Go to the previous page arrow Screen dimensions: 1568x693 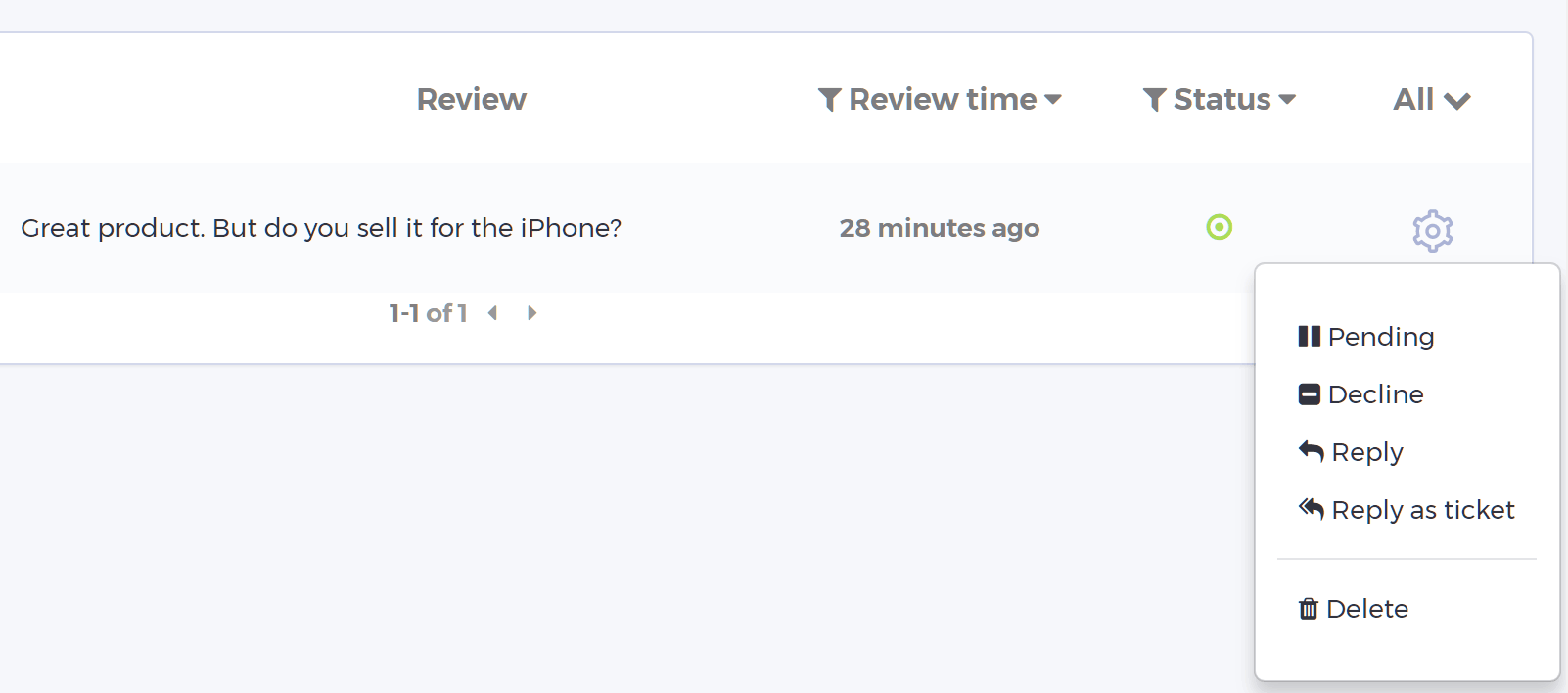tap(492, 313)
